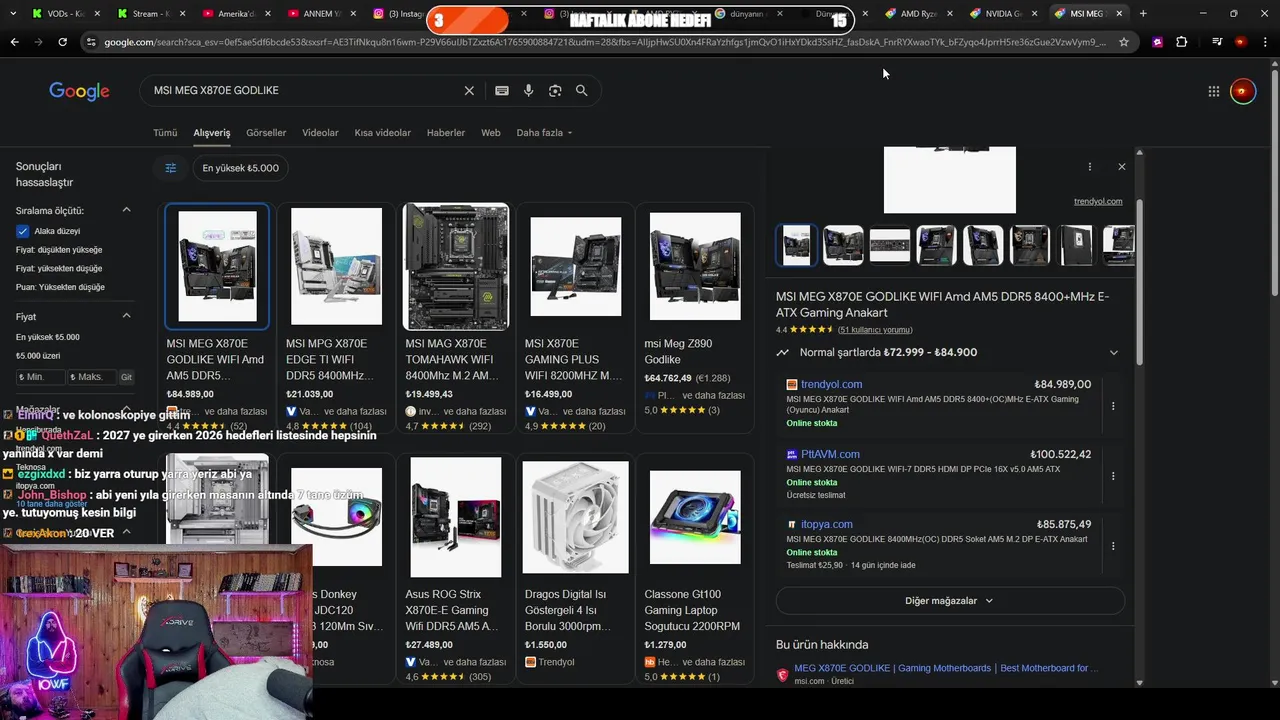
Task: Open the media control icon in Chrome toolbar
Action: pos(1217,42)
